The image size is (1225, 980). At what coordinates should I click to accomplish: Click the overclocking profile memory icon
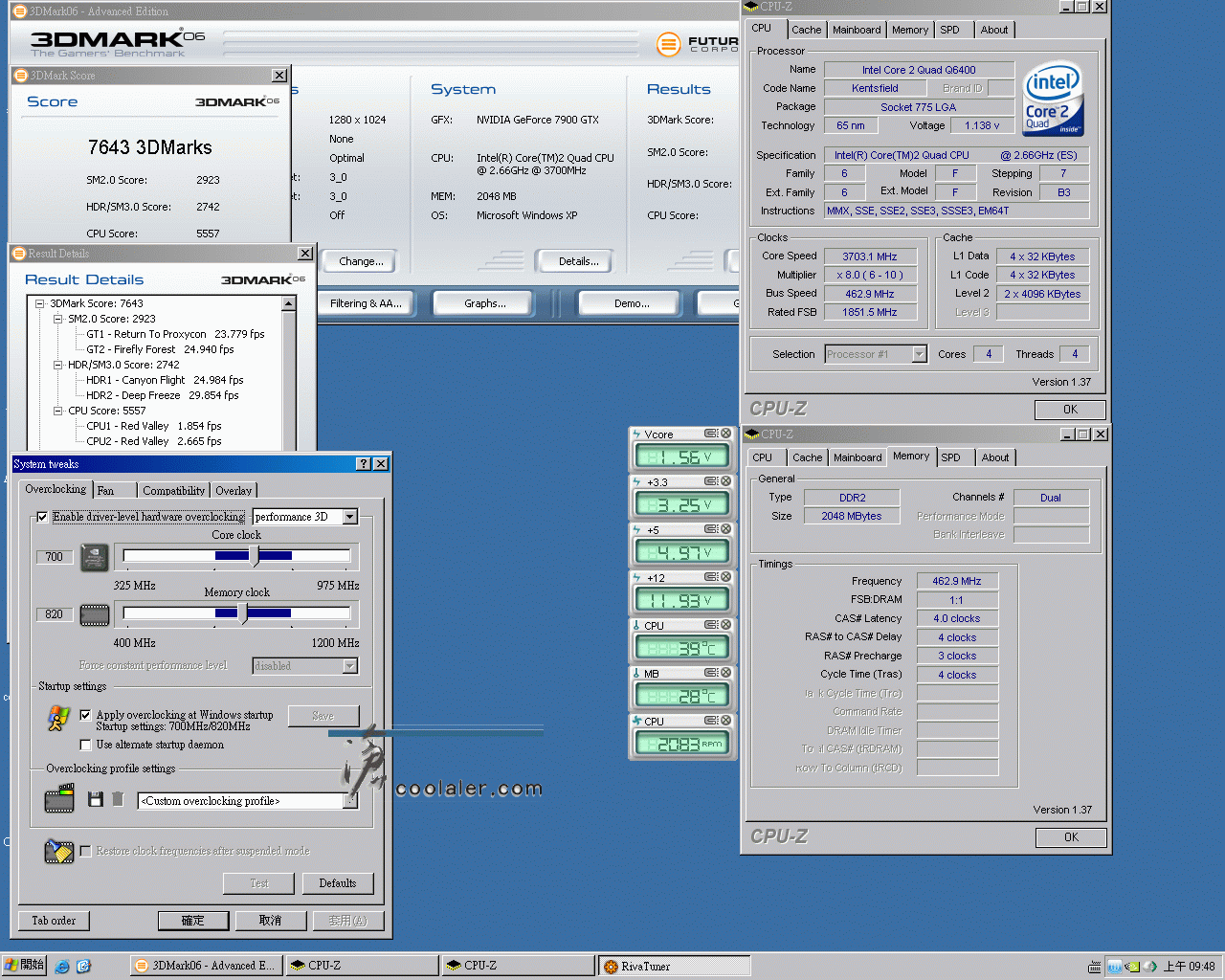pyautogui.click(x=59, y=798)
